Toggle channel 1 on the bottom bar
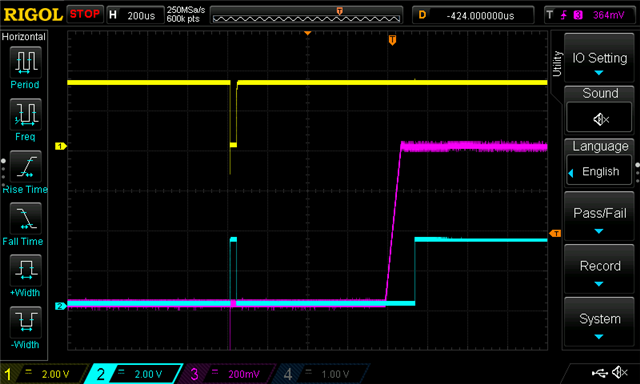The image size is (640, 384). 45,374
